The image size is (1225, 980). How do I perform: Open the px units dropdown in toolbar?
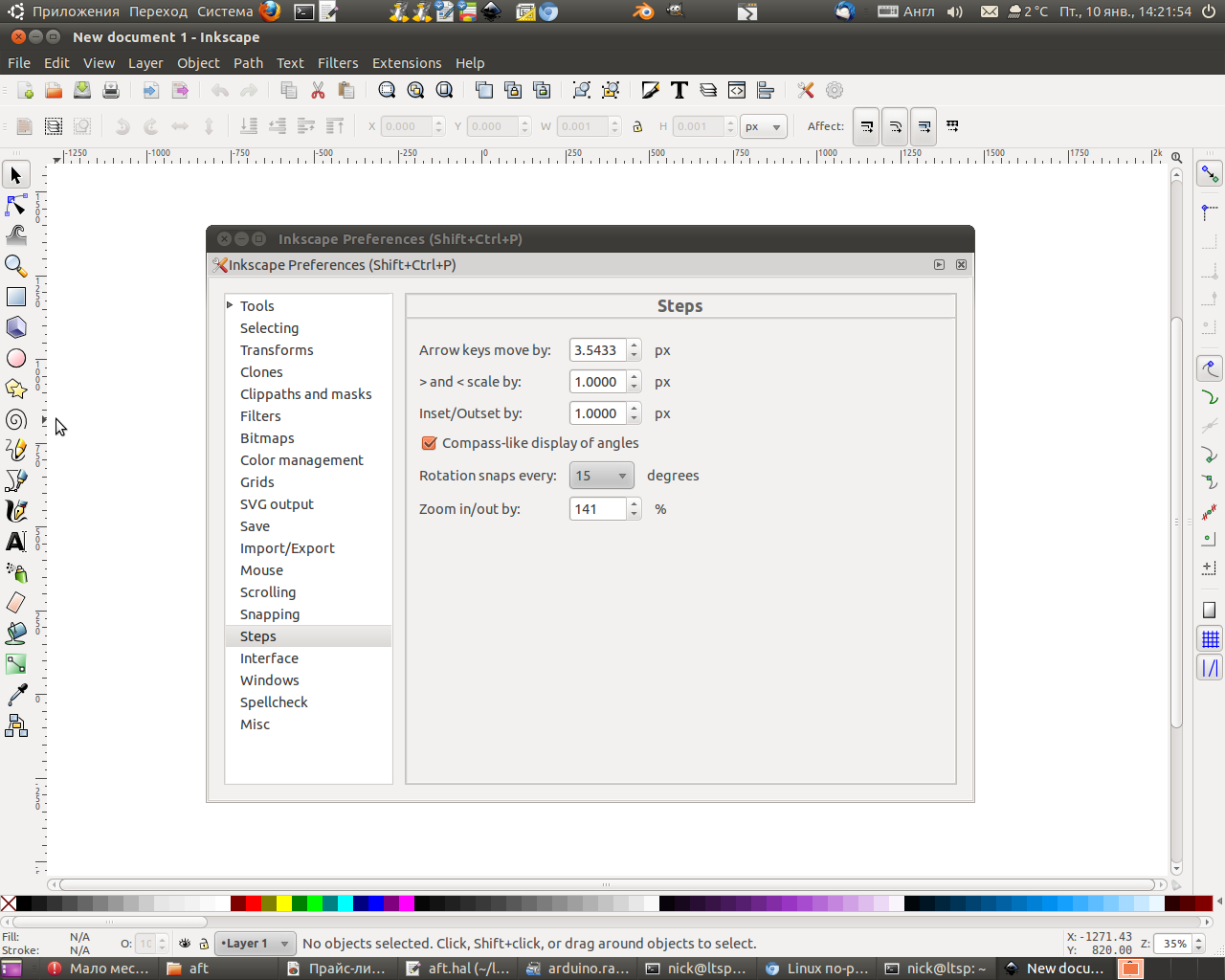click(x=764, y=126)
